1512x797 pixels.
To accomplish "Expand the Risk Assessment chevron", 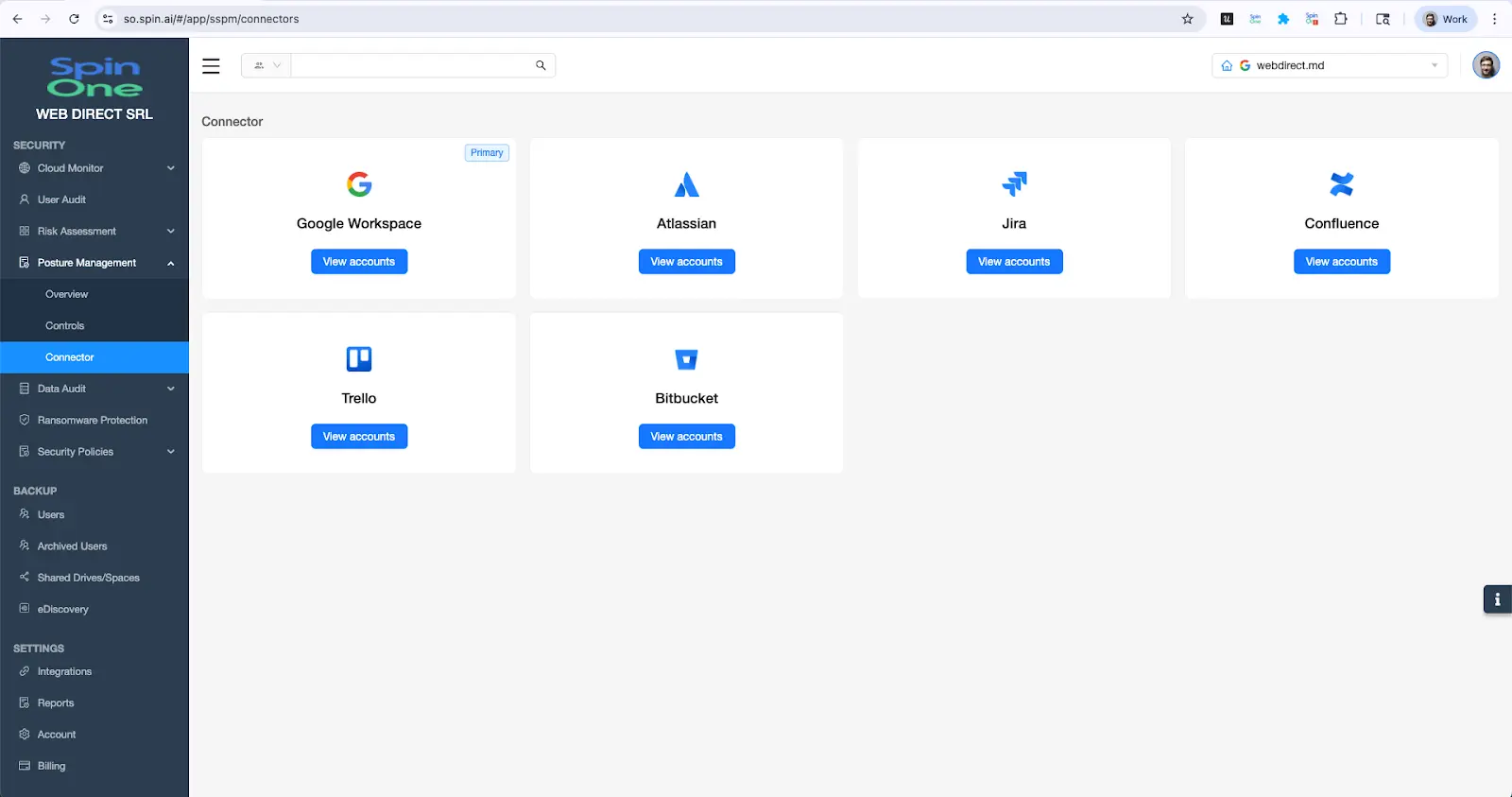I will pos(171,231).
